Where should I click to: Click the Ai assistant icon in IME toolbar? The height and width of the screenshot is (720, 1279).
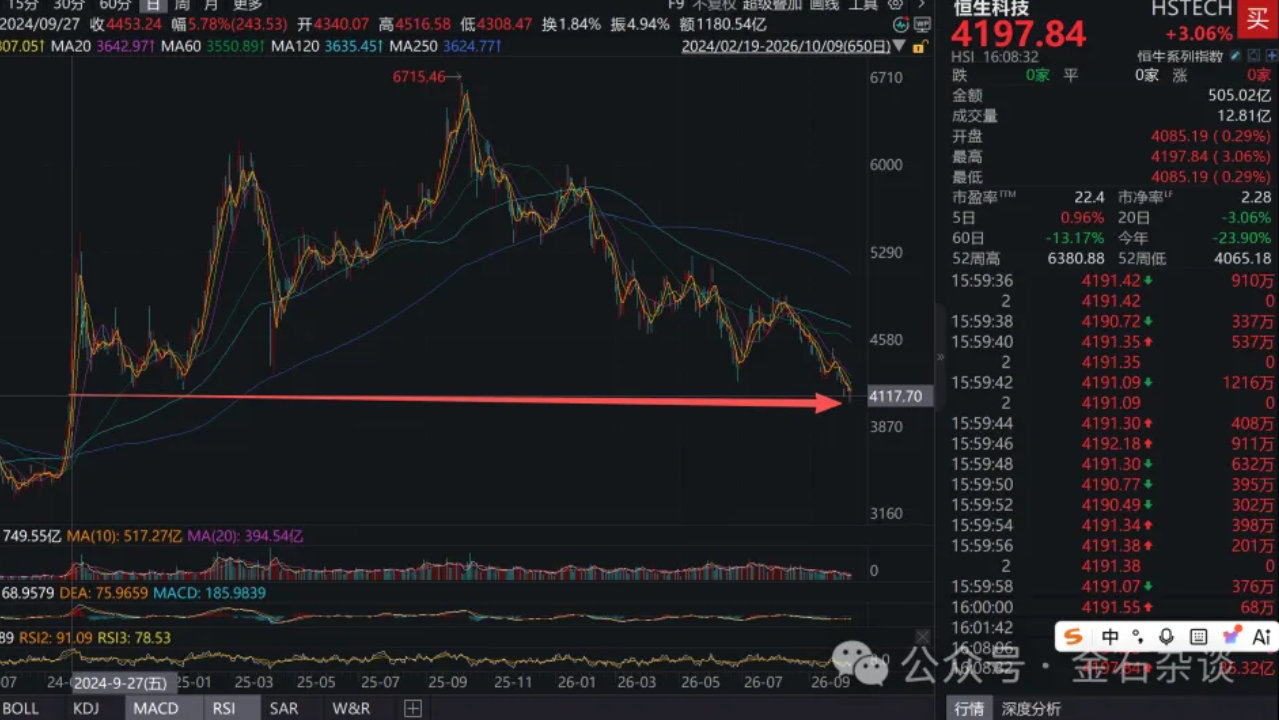[x=1261, y=636]
